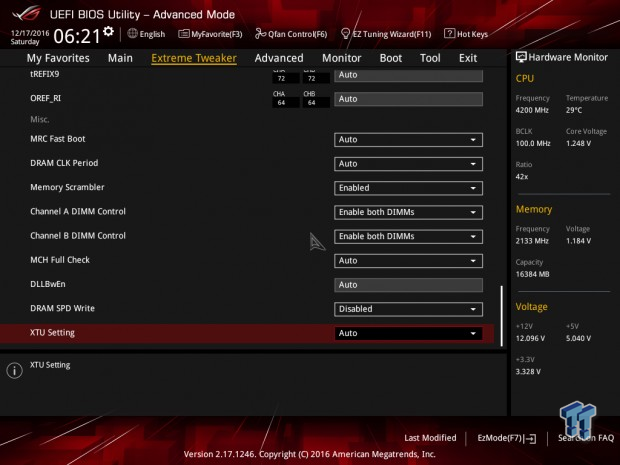Open the MRC Fast Boot dropdown
The height and width of the screenshot is (465, 620).
point(408,140)
